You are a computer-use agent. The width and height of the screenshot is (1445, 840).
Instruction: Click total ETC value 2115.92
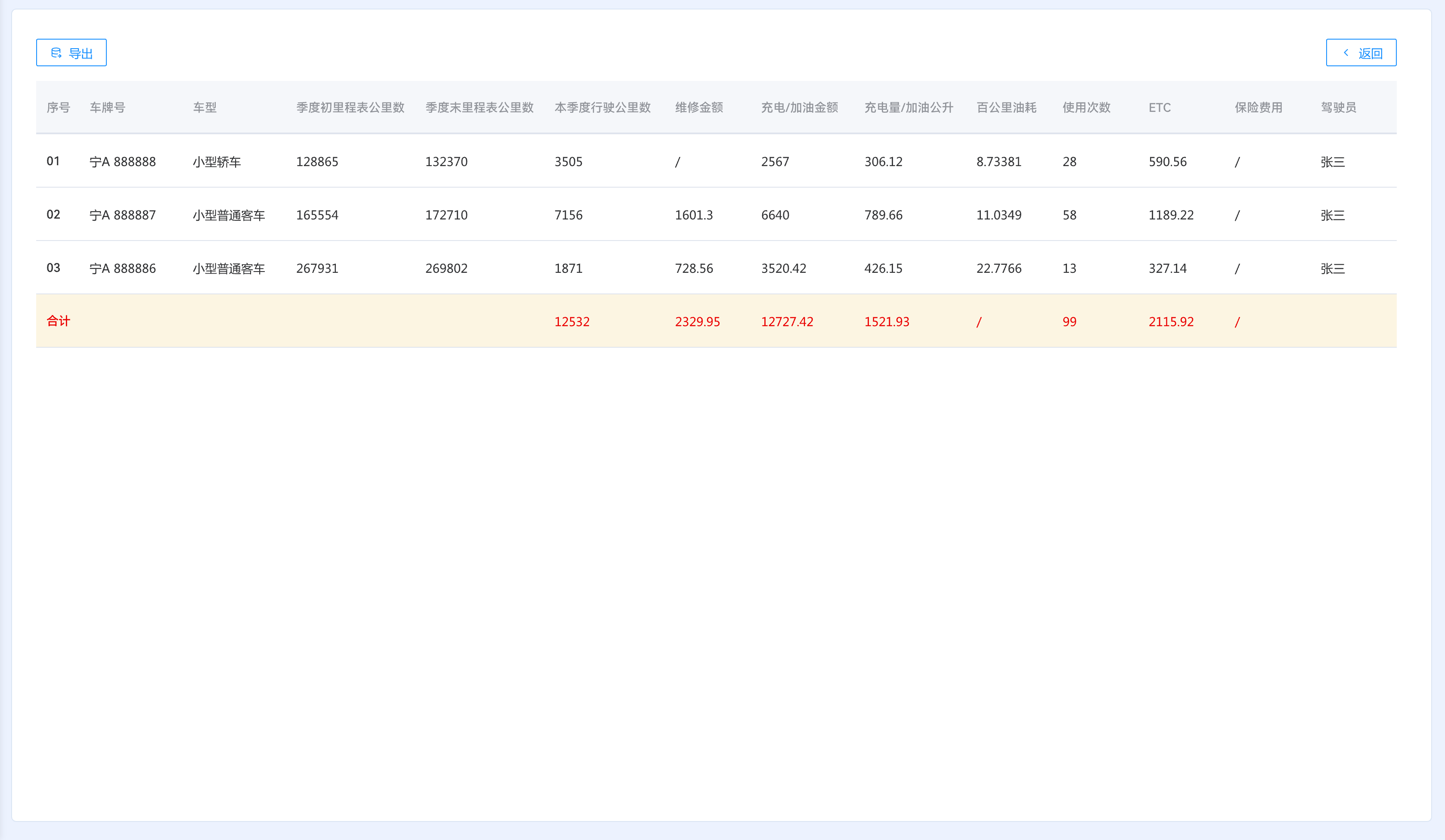pyautogui.click(x=1170, y=321)
